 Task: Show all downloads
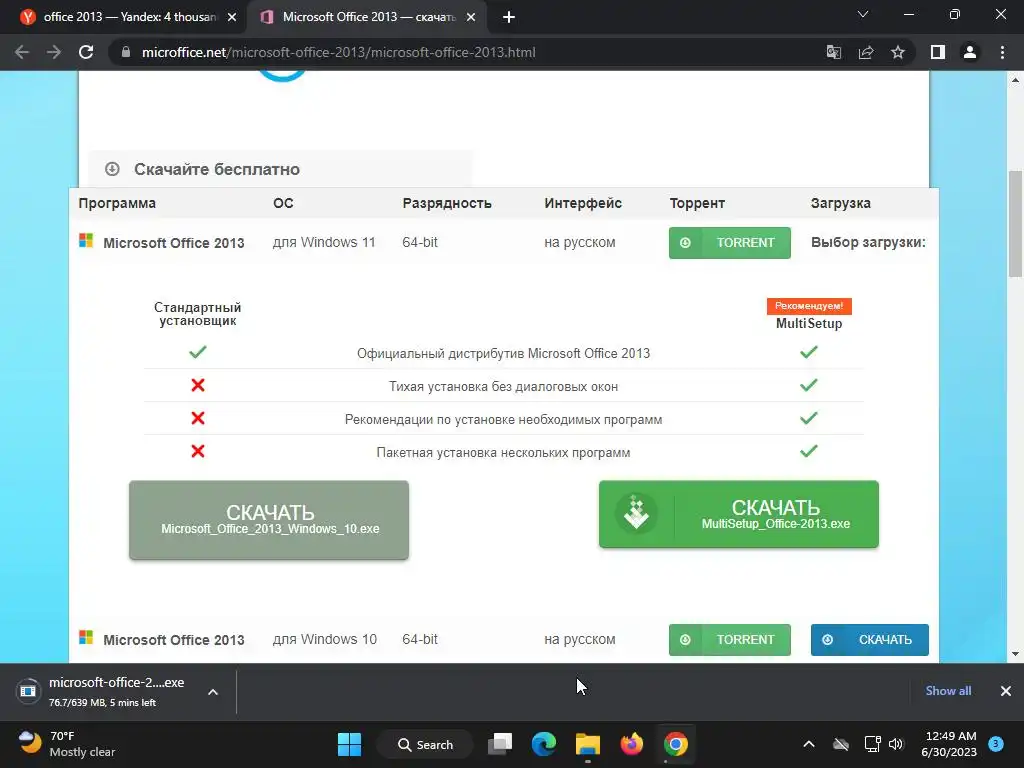[x=948, y=691]
